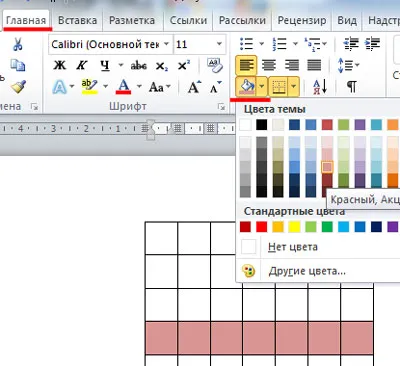
Task: Click the Sort А-Я icon
Action: point(319,87)
